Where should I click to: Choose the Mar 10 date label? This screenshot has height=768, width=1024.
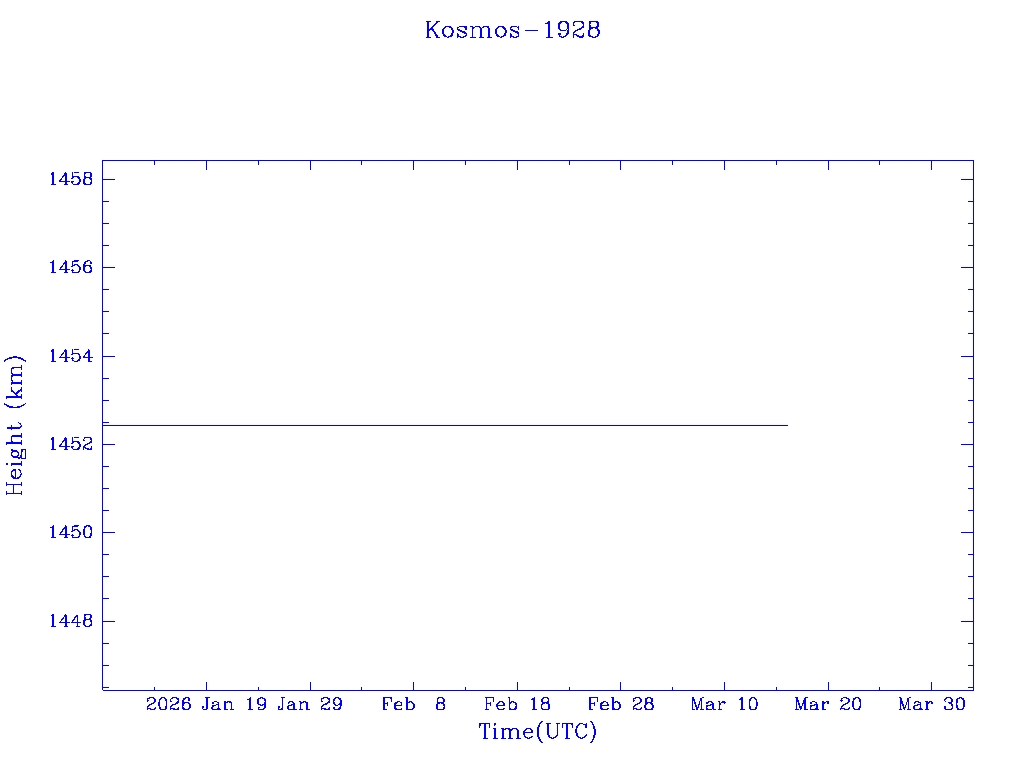pyautogui.click(x=724, y=705)
